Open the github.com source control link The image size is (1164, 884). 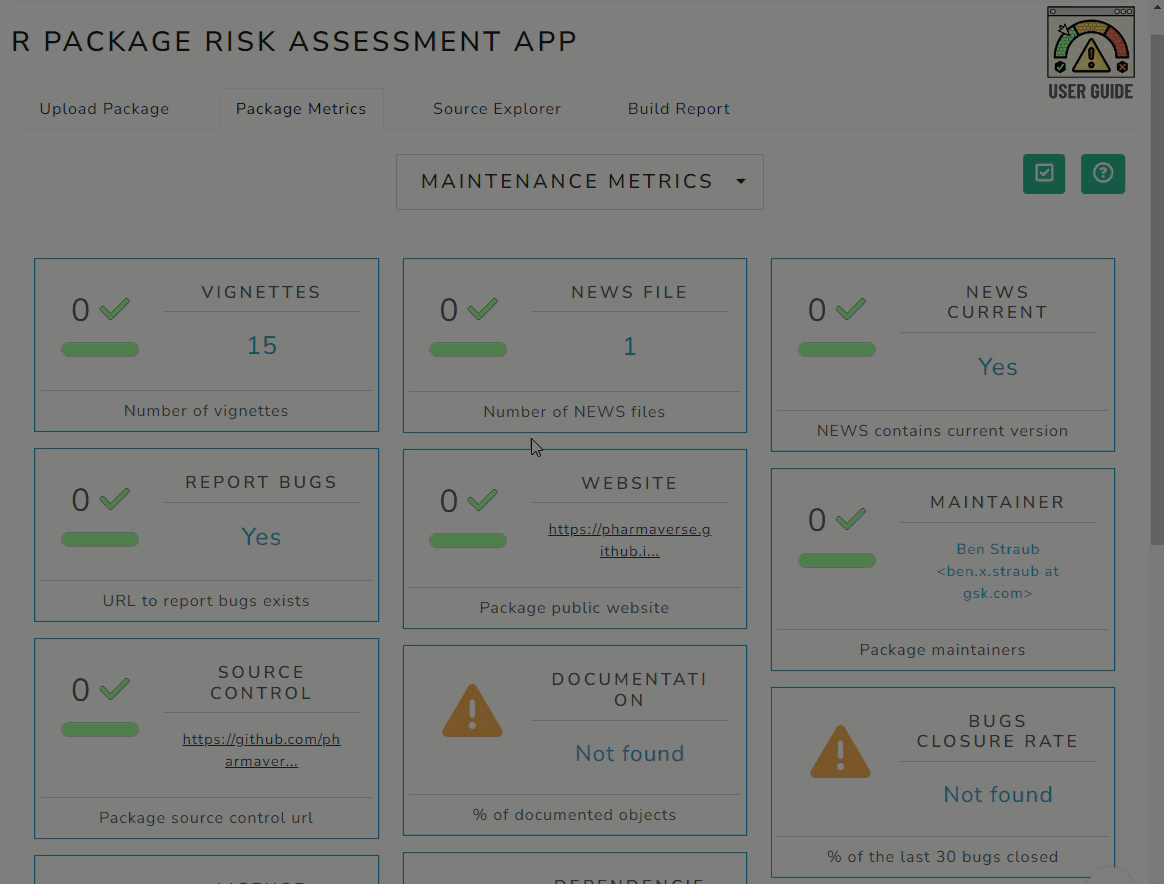tap(261, 750)
